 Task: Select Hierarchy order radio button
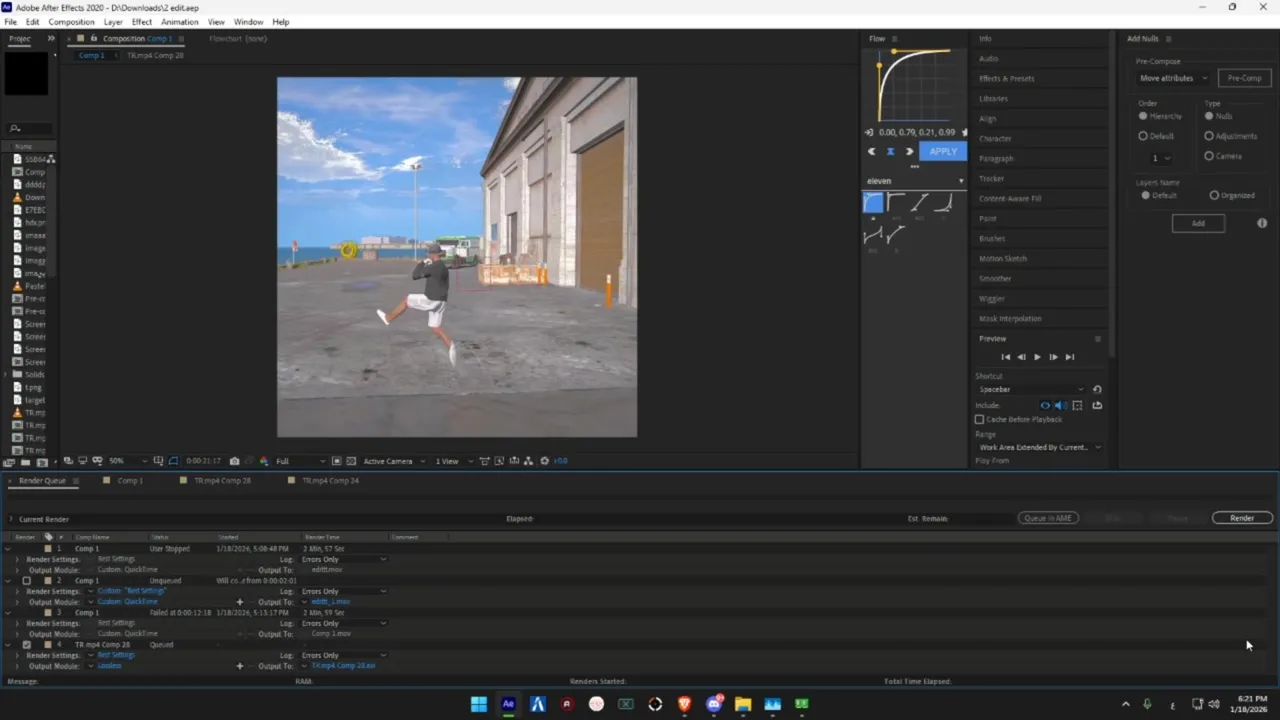point(1143,116)
